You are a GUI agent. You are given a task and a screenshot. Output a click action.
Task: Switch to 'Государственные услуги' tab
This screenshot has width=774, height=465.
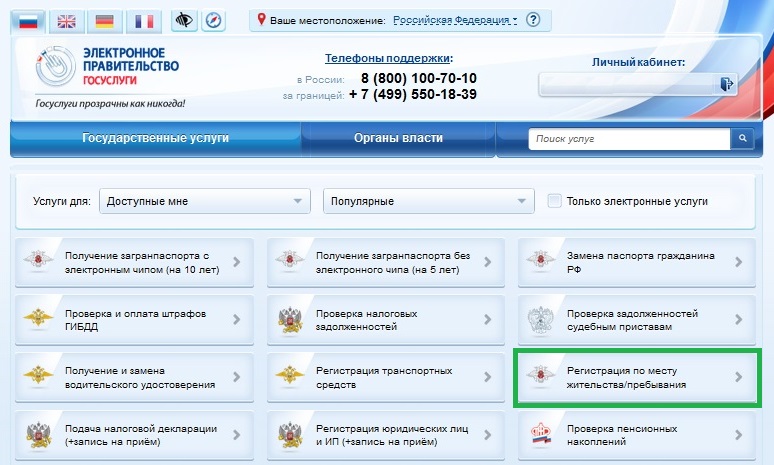coord(155,139)
